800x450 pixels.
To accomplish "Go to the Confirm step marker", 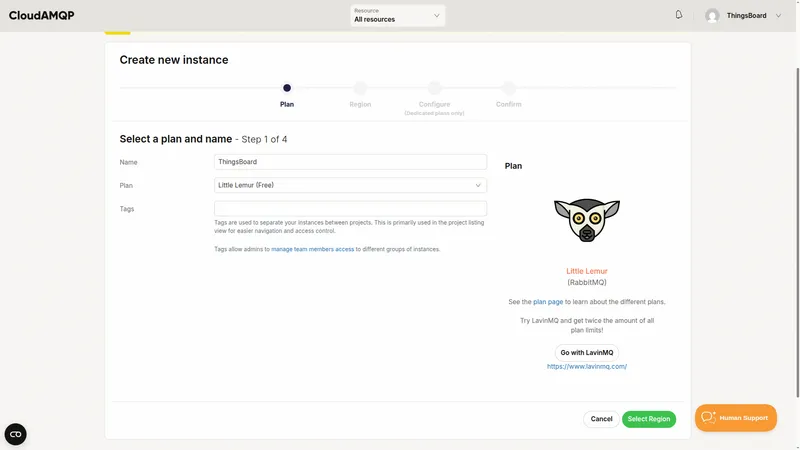I will pyautogui.click(x=508, y=88).
